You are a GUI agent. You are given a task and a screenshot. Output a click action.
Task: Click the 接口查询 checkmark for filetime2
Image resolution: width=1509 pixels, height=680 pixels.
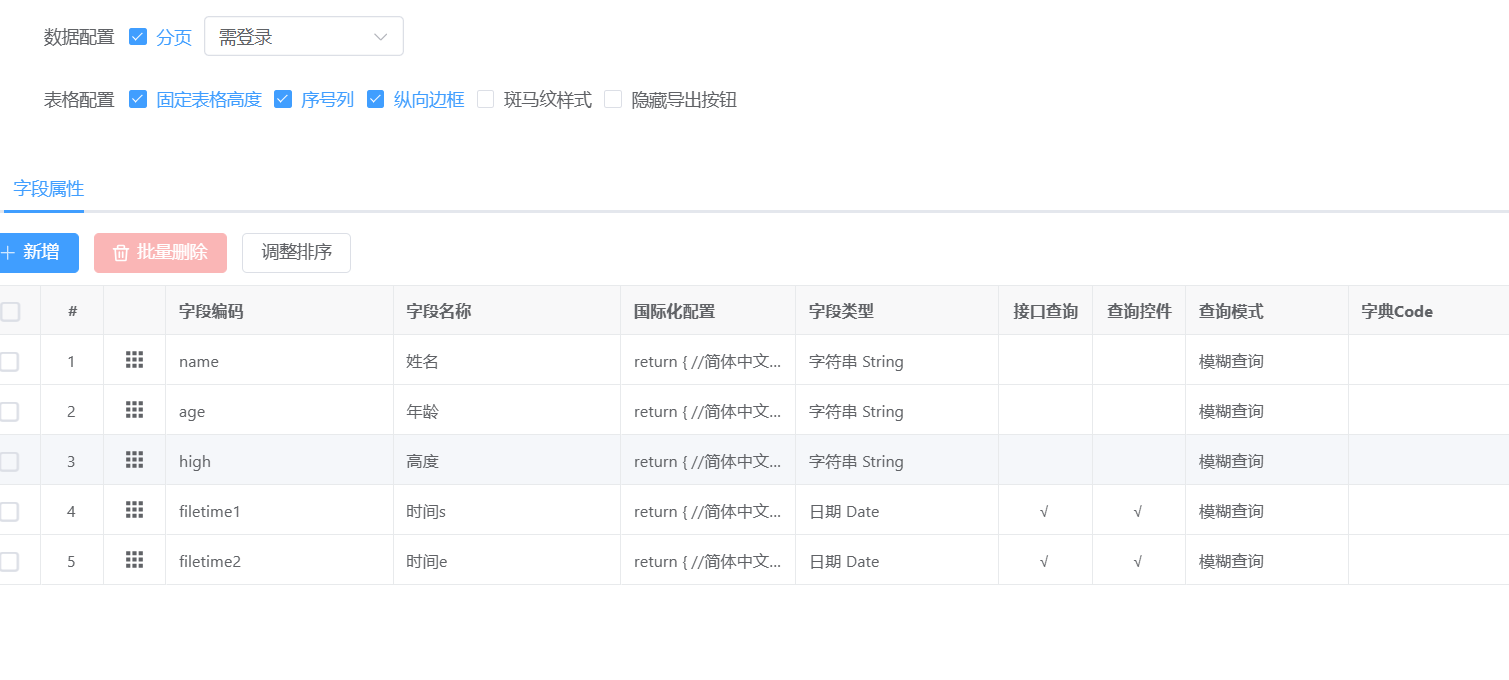pyautogui.click(x=1044, y=562)
